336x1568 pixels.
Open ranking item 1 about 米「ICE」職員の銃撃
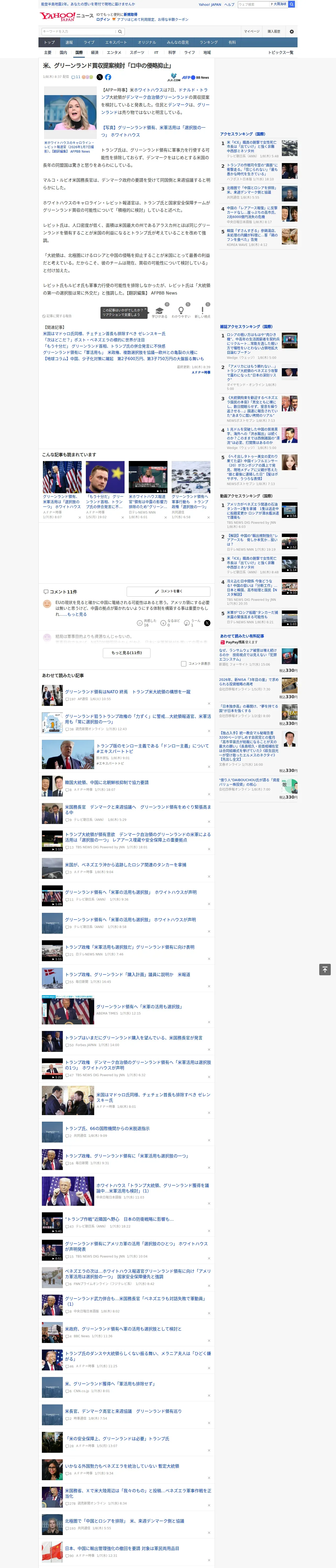point(252,146)
